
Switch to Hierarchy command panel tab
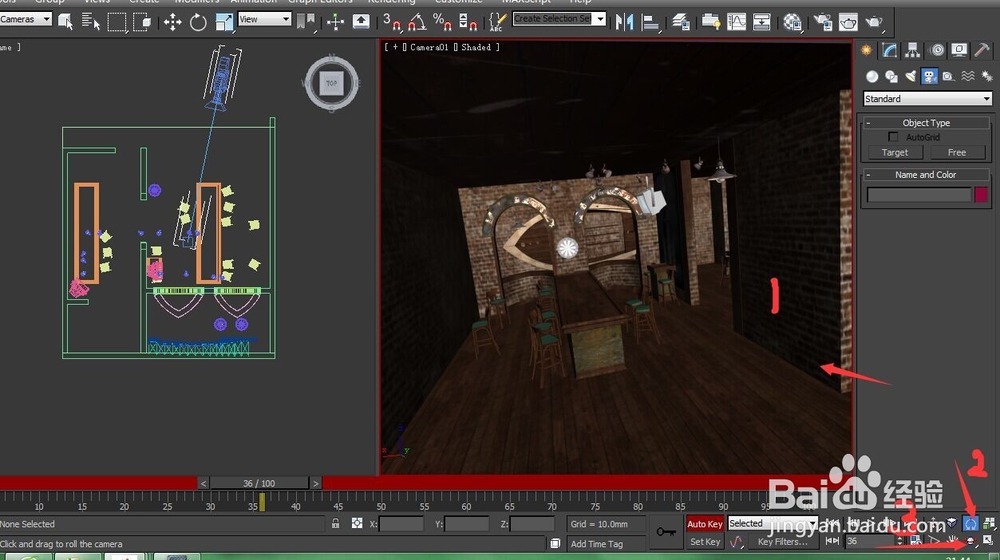tap(913, 50)
